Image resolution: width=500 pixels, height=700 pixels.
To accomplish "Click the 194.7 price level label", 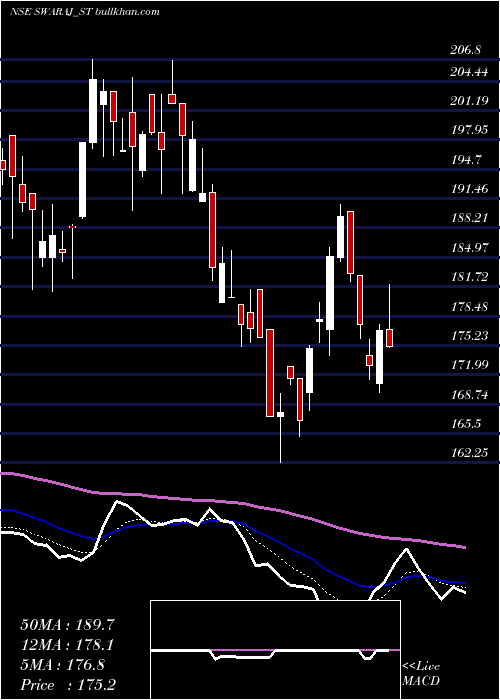I will pos(466,160).
